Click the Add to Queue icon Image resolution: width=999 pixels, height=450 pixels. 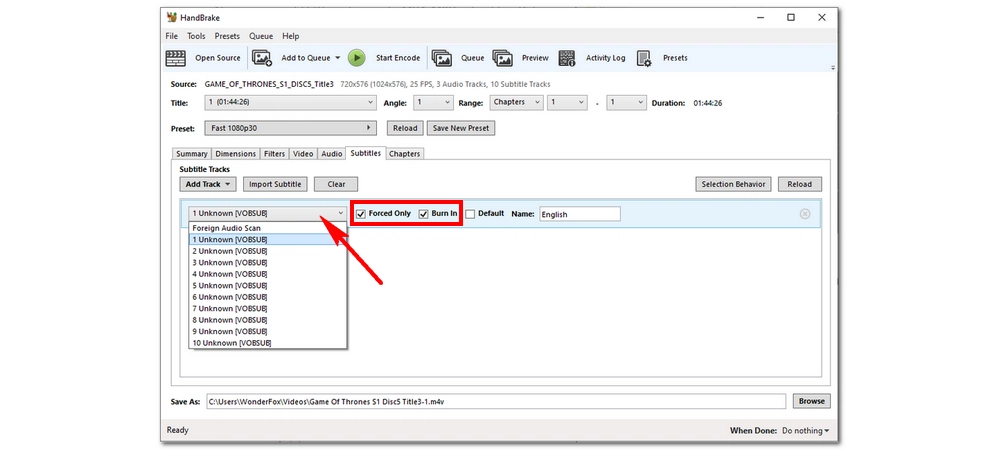pos(262,58)
